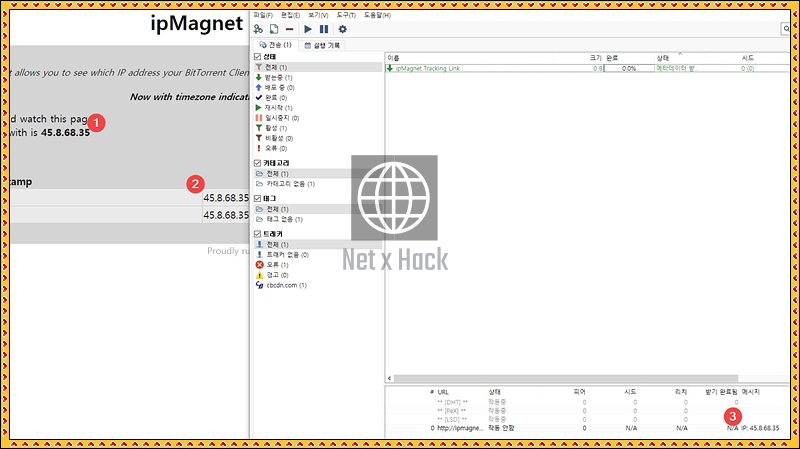Select 전체 (1) under the 상태 filter
Screen dimensions: 800x449
click(x=317, y=67)
